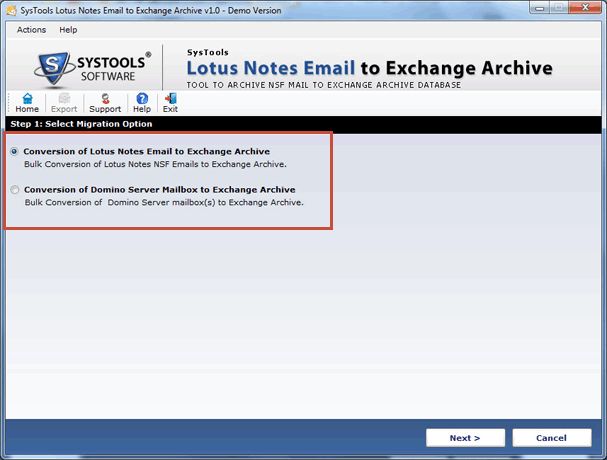Select Lotus Notes Email conversion radio button
607x460 pixels.
pyautogui.click(x=14, y=151)
